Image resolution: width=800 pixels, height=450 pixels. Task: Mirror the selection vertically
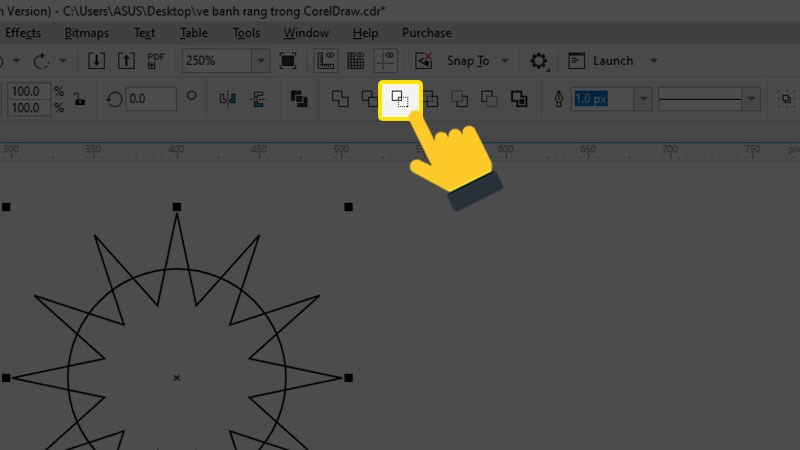pyautogui.click(x=259, y=99)
